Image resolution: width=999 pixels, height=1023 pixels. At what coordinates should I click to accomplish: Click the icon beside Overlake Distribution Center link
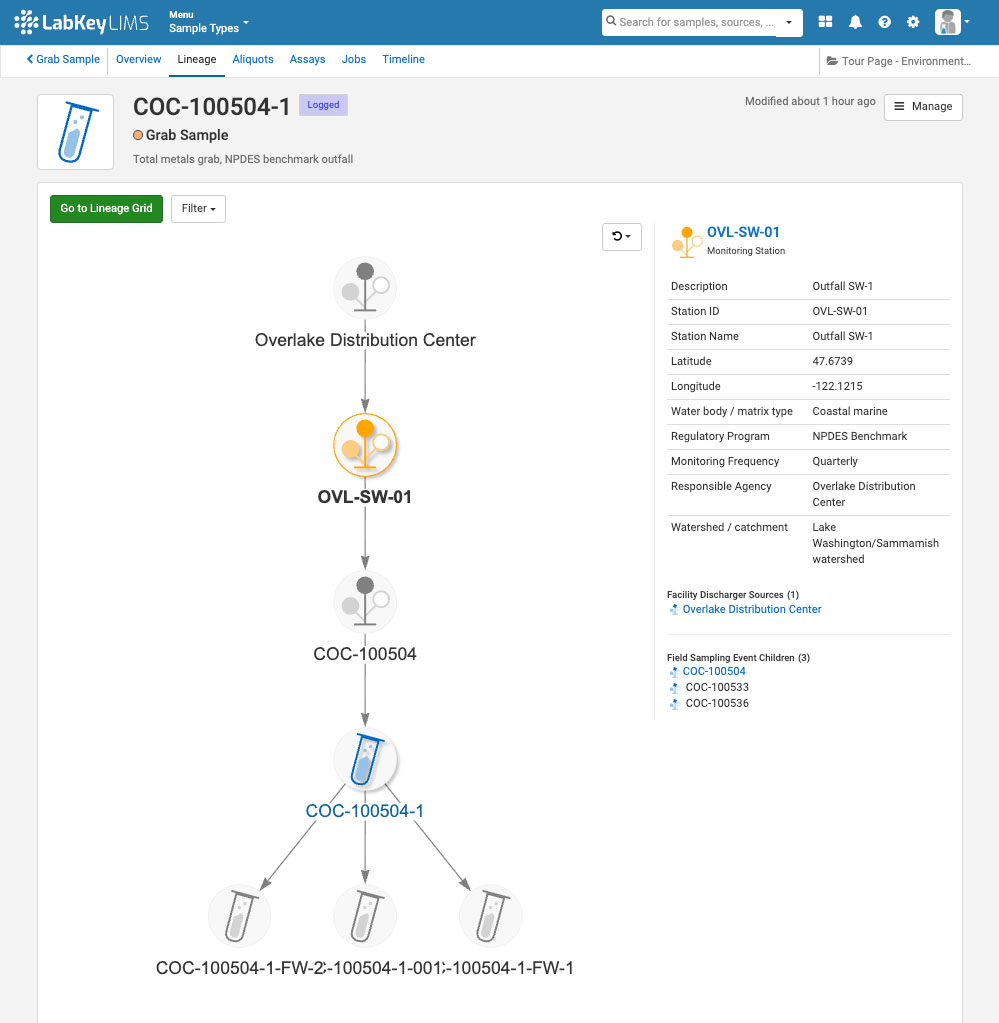[x=675, y=610]
